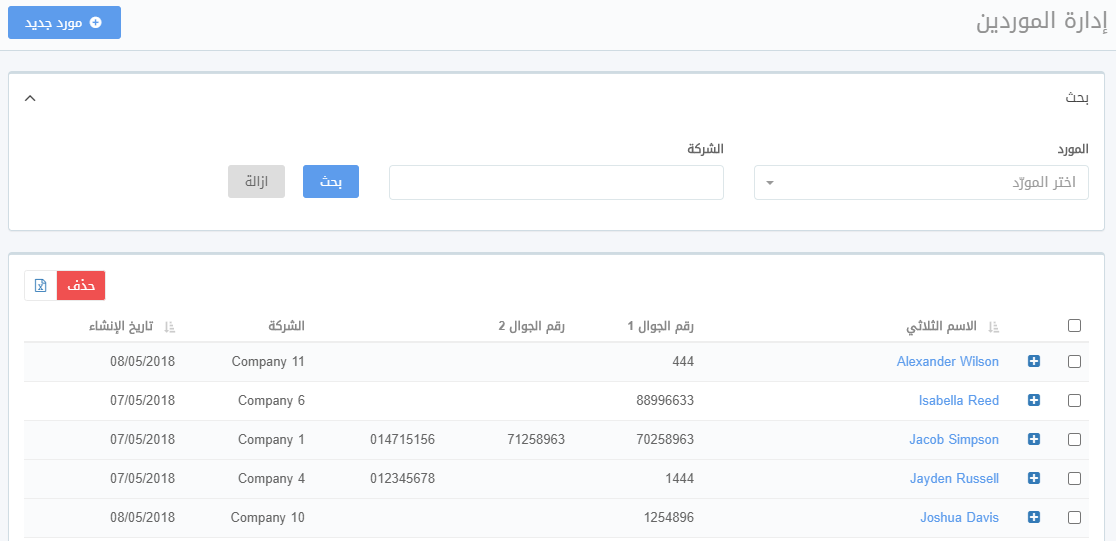Click the Excel export icon
Viewport: 1116px width, 541px height.
click(x=41, y=286)
